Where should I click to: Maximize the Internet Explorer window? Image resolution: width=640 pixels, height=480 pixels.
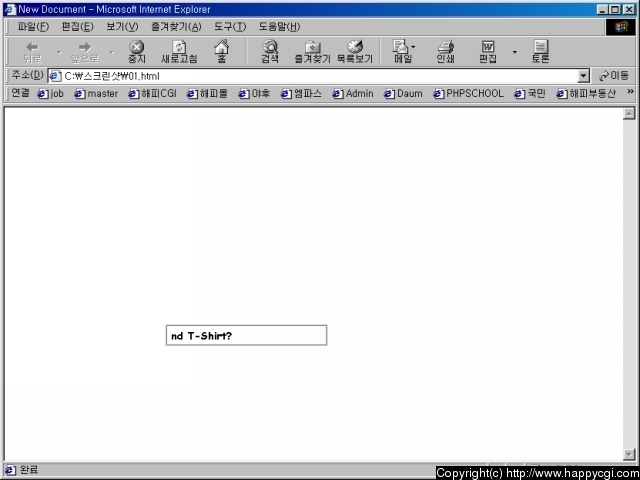pos(615,9)
